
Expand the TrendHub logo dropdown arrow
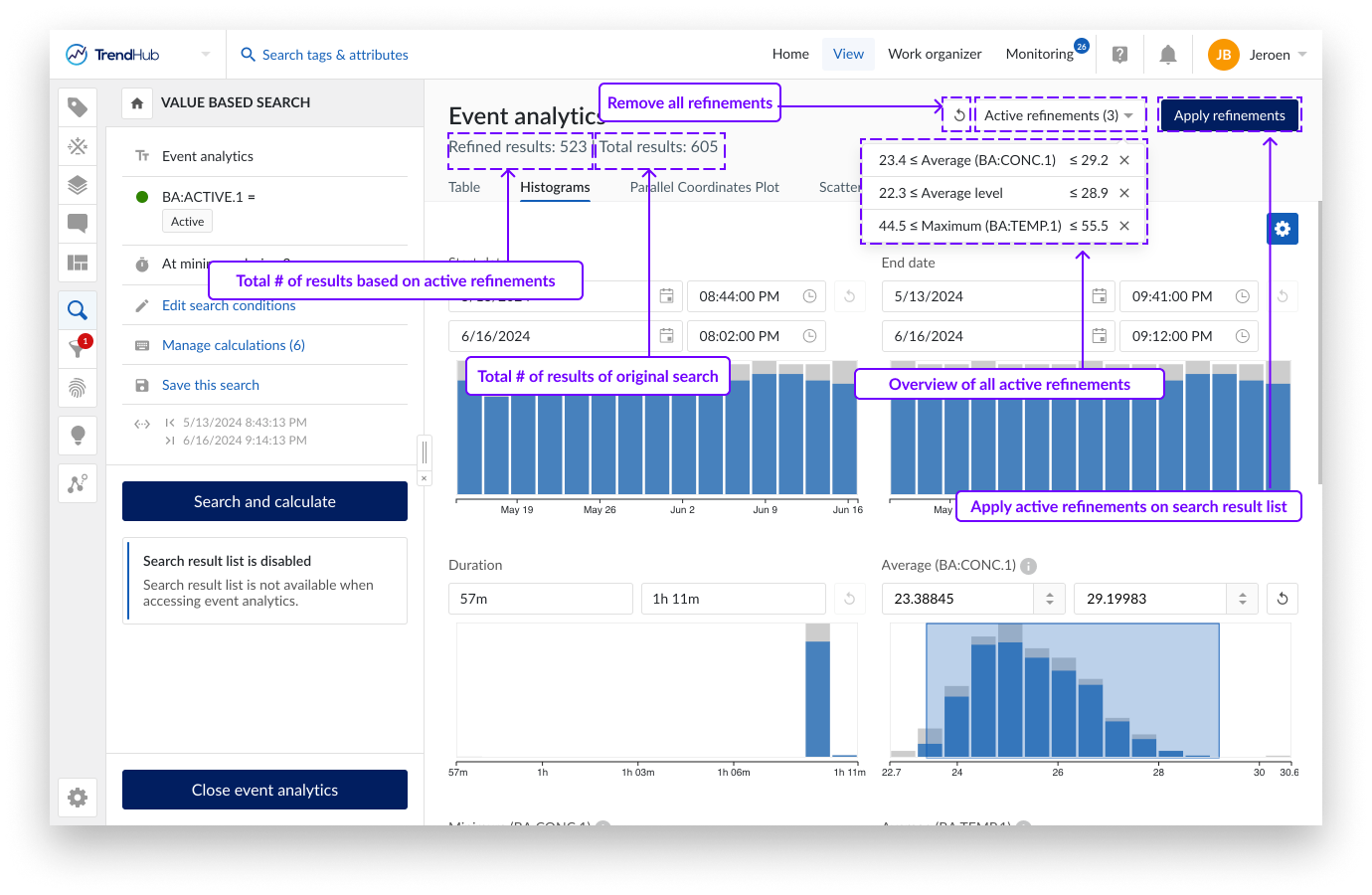(x=206, y=55)
